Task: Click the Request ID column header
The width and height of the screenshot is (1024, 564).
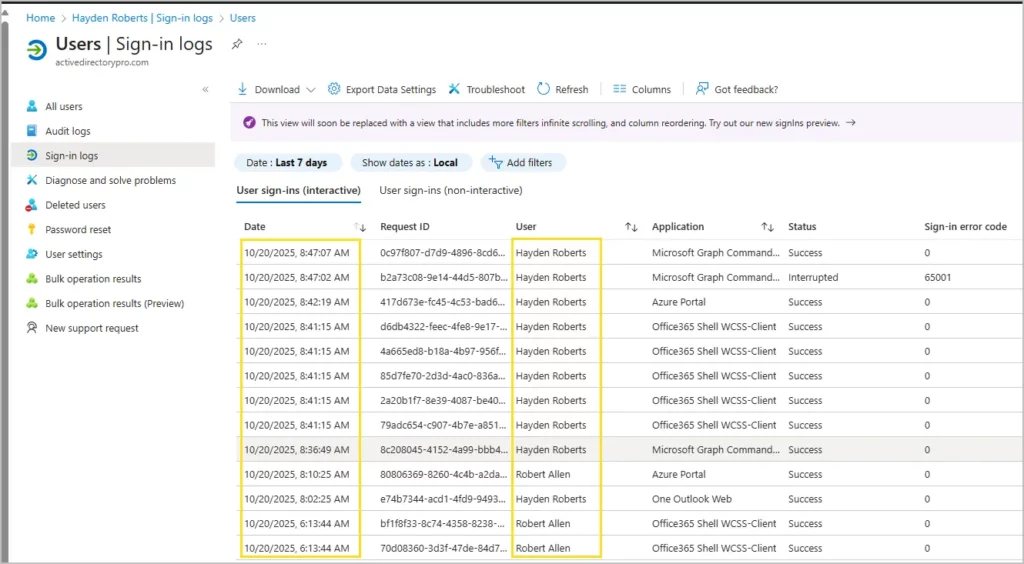Action: coord(405,227)
